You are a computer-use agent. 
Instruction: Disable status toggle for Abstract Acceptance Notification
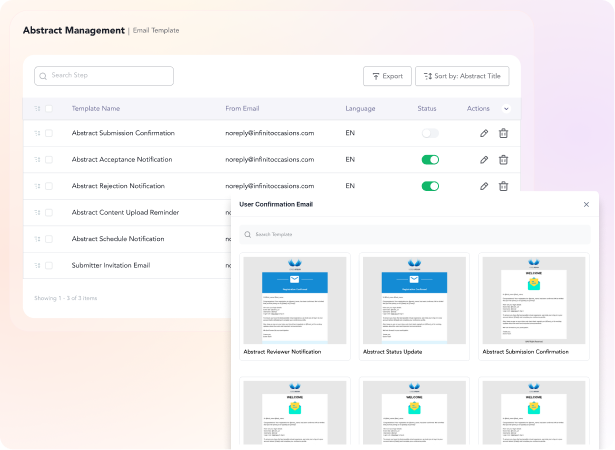[430, 160]
